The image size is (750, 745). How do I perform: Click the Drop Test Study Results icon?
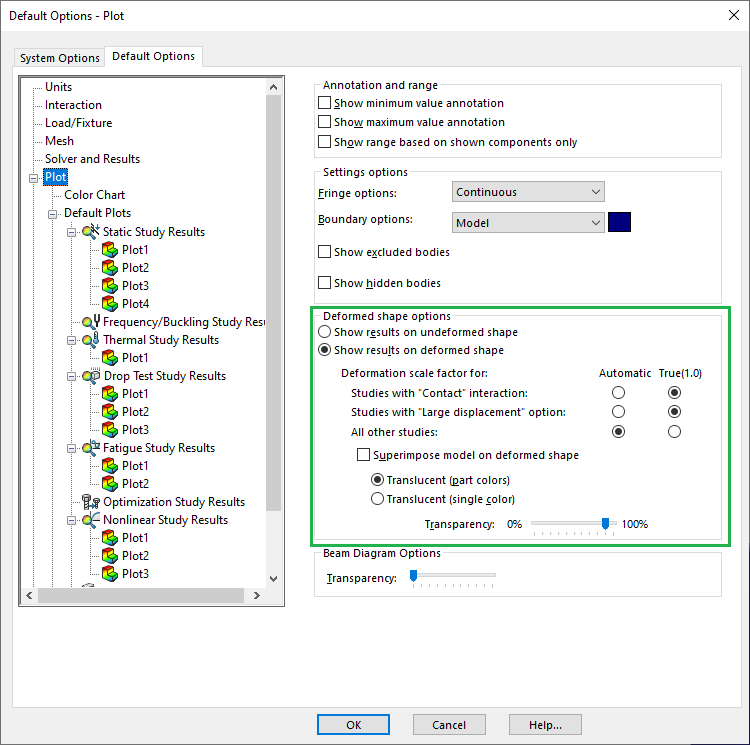click(x=92, y=376)
